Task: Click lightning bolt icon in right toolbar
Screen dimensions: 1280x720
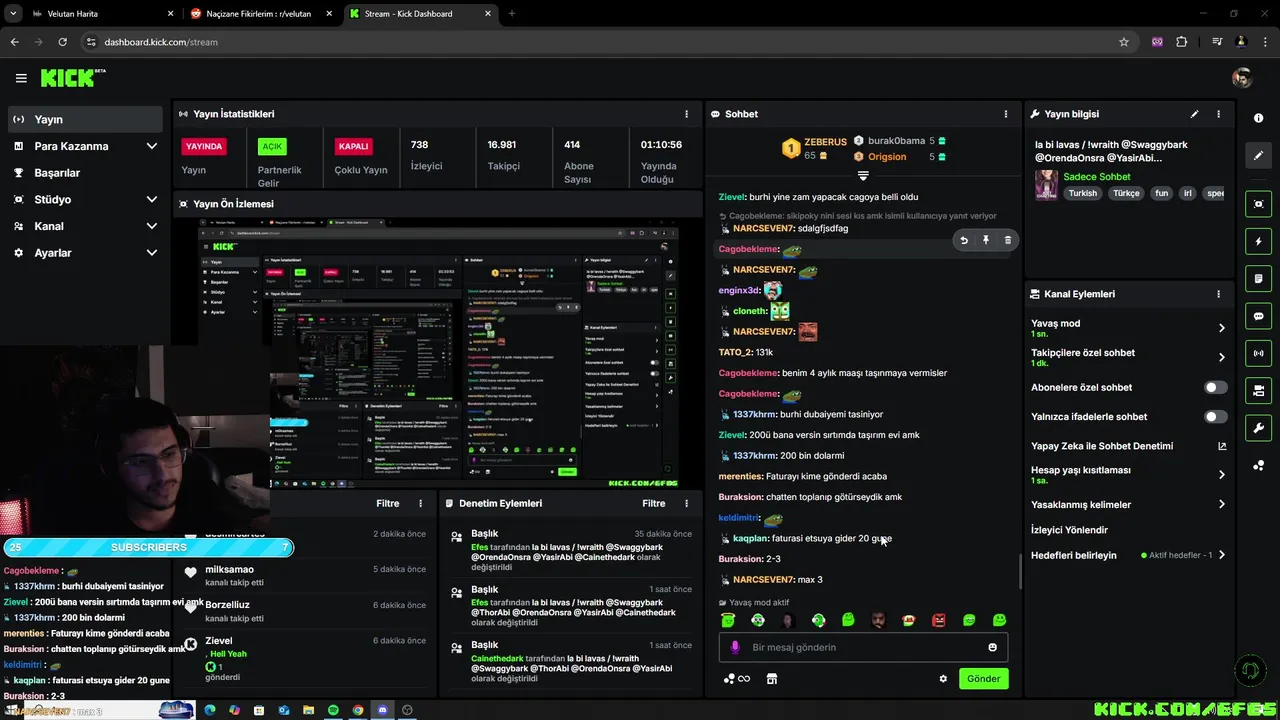Action: click(x=1258, y=241)
